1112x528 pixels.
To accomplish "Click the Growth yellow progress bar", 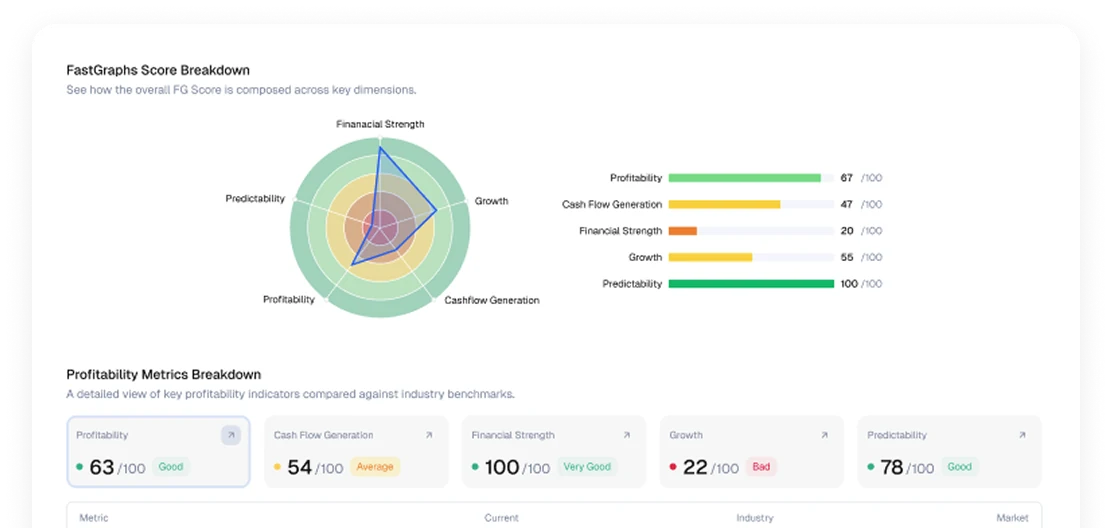I will click(x=710, y=257).
